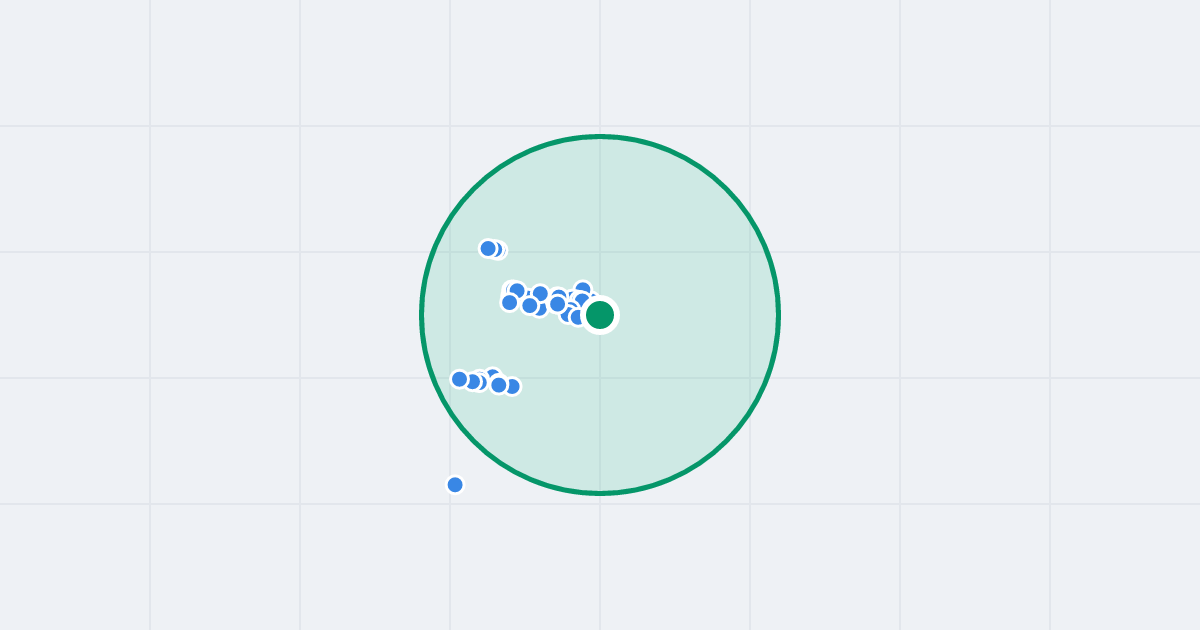Screen dimensions: 1200x630
Task: Click the empty shaded area right of the green marker
Action: (x=690, y=315)
